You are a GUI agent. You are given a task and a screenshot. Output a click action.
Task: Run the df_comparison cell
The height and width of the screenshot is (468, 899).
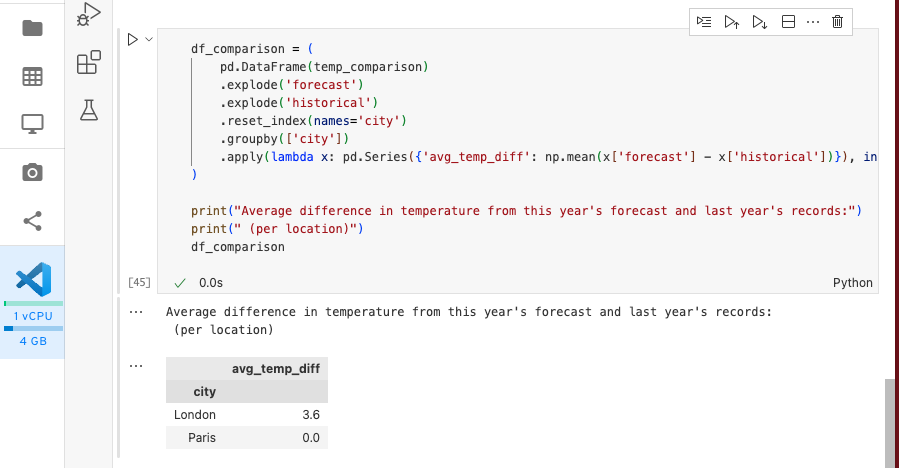coord(132,39)
